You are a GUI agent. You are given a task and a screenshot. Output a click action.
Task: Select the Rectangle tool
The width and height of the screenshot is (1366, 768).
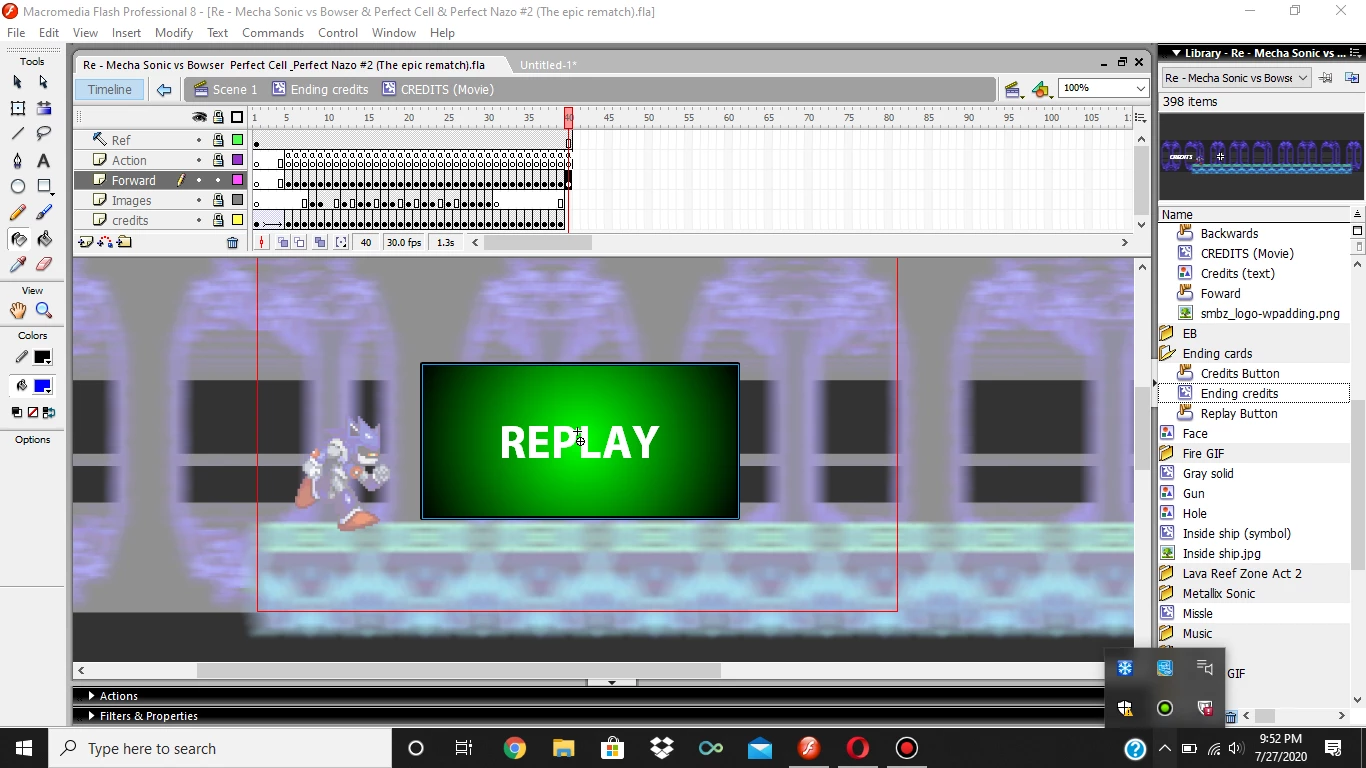coord(43,186)
